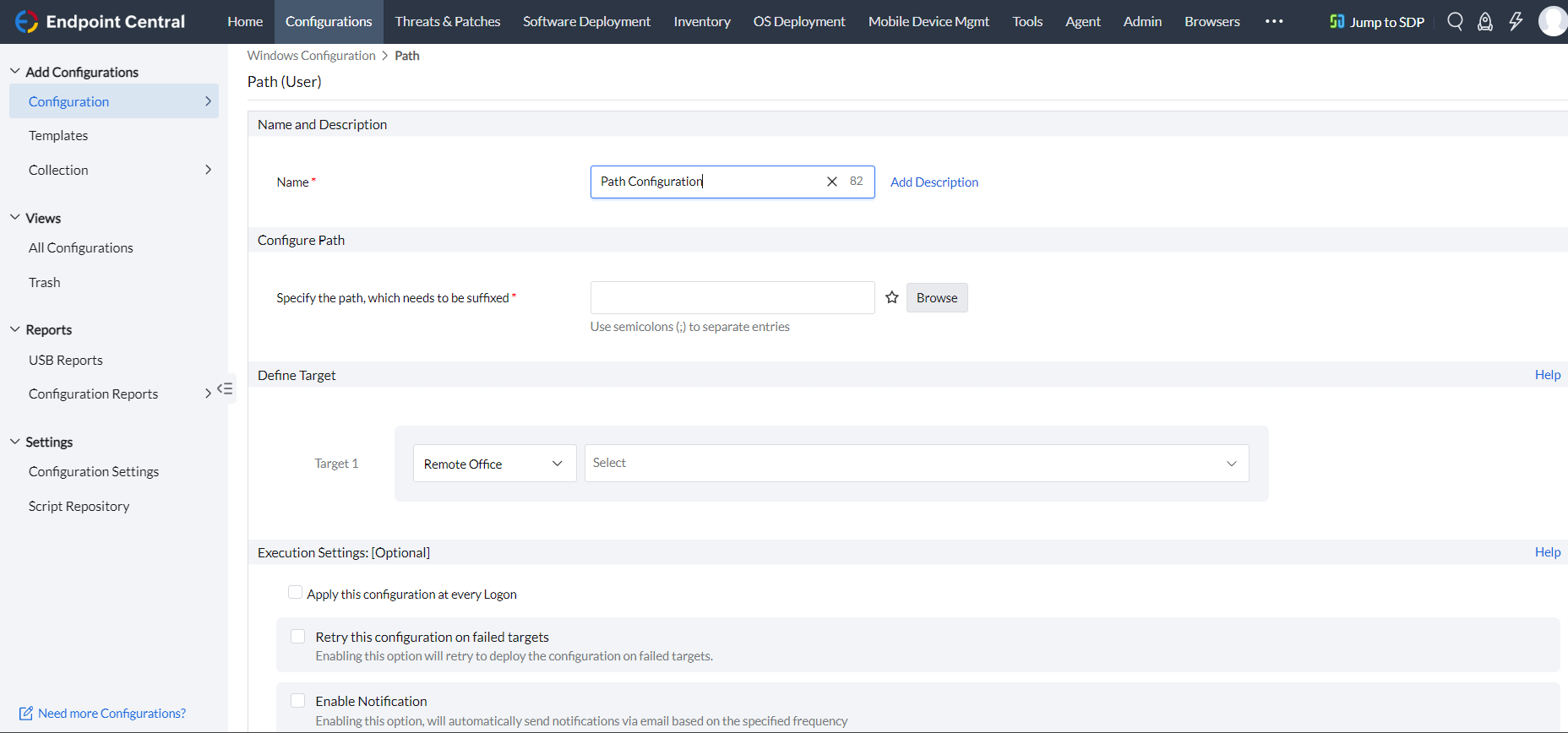Click the Endpoint Central logo
The width and height of the screenshot is (1568, 733).
point(100,21)
